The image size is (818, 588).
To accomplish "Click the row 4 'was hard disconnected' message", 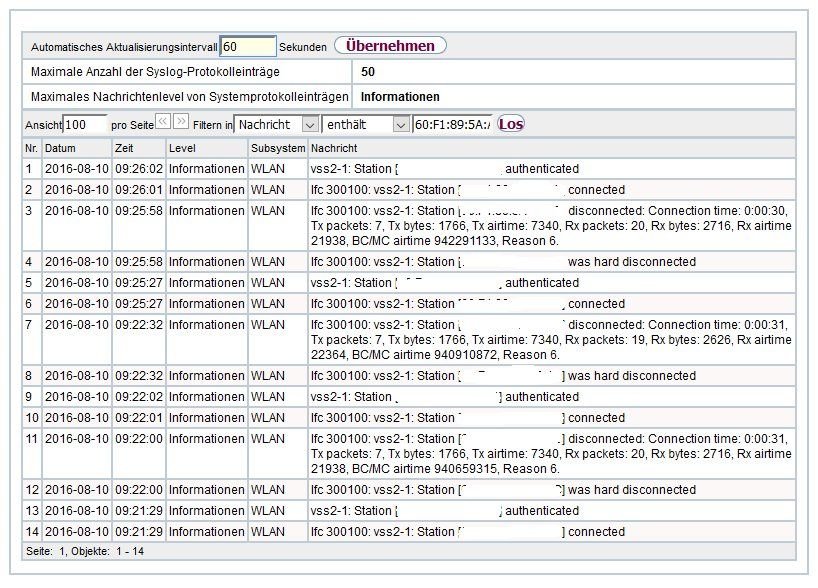I will coord(552,262).
